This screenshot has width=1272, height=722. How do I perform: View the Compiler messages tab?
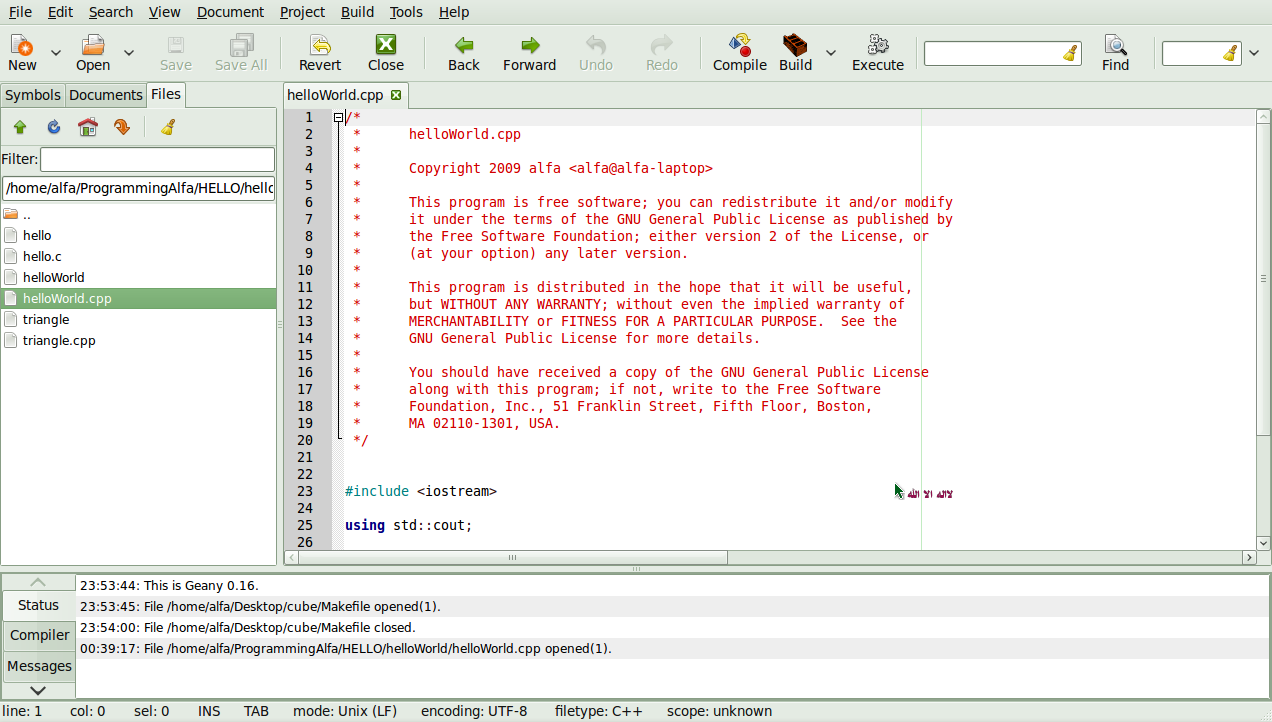point(39,635)
